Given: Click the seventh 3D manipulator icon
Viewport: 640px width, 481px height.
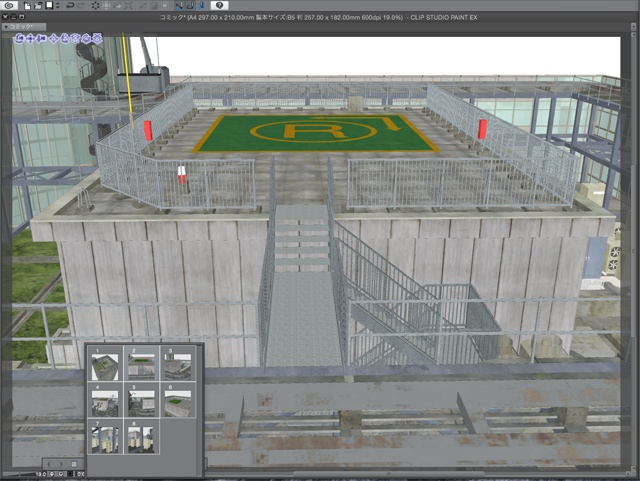Looking at the screenshot, I should pyautogui.click(x=86, y=39).
